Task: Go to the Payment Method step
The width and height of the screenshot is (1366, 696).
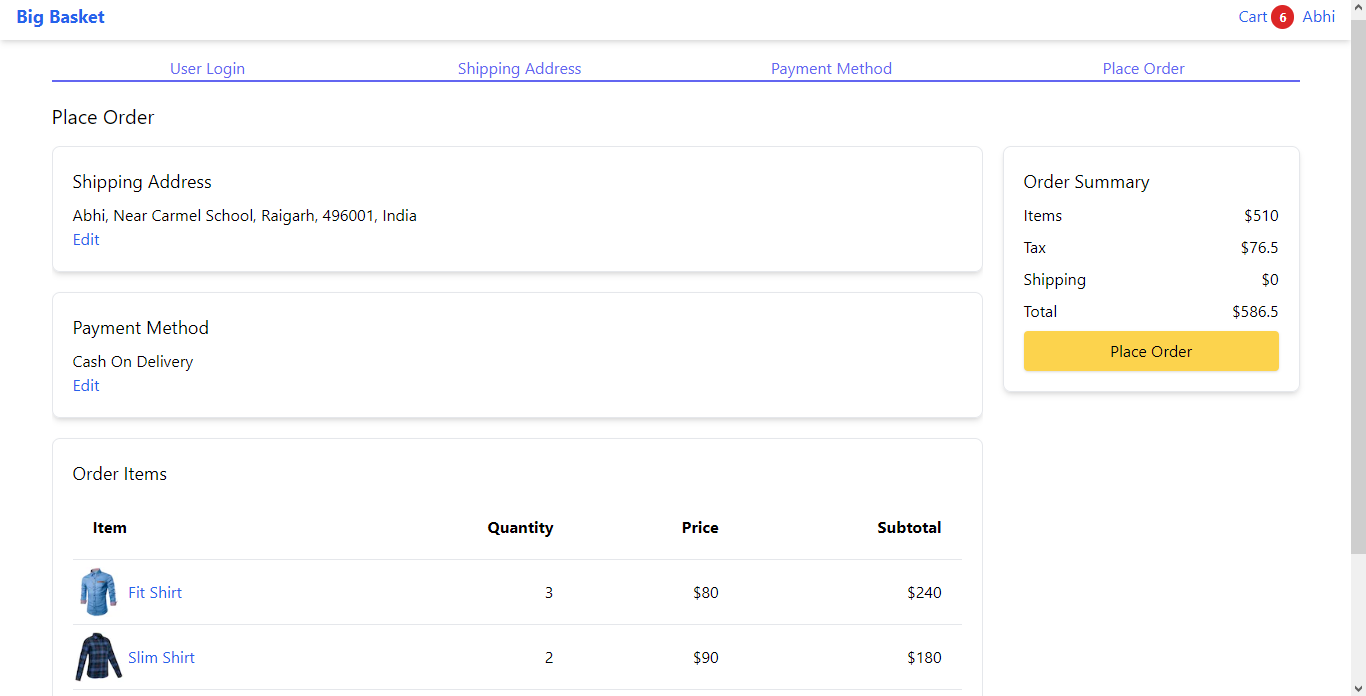Action: [x=831, y=69]
